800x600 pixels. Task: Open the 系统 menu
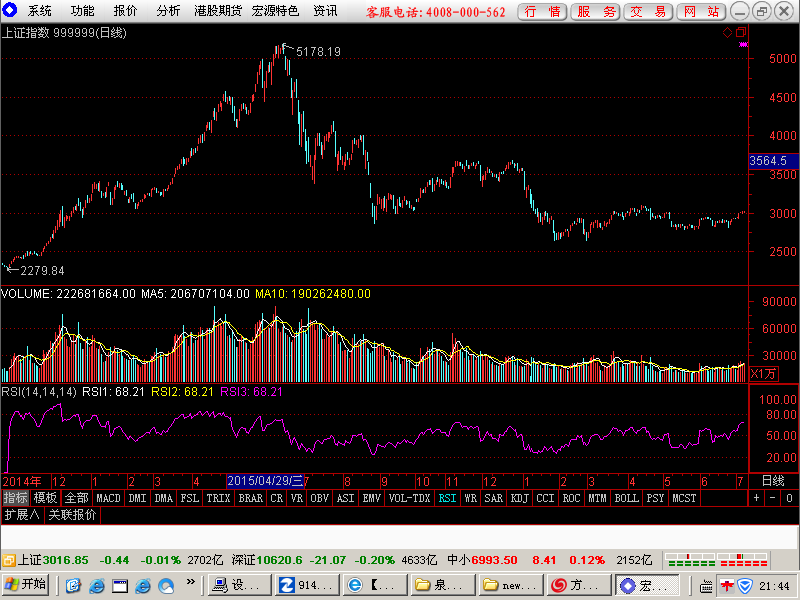[x=39, y=11]
